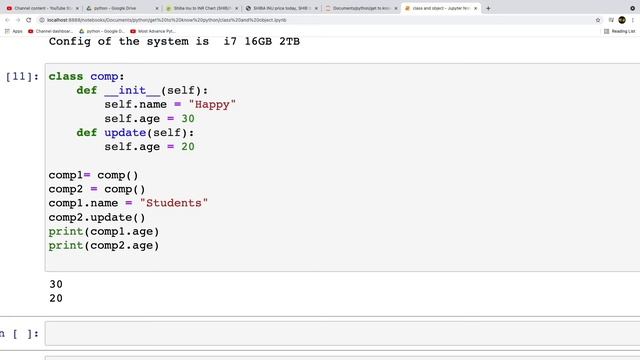Go back with the browser back arrow

tap(7, 20)
